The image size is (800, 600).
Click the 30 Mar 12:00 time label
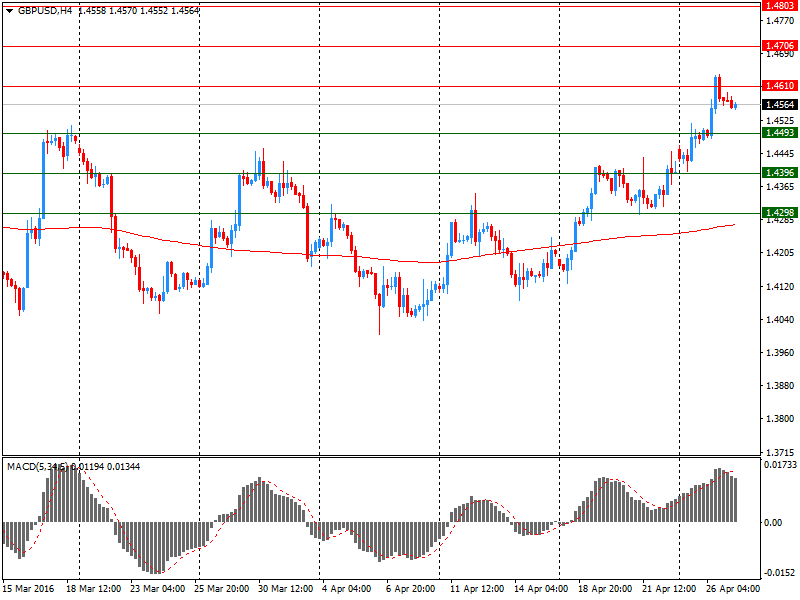pyautogui.click(x=286, y=589)
